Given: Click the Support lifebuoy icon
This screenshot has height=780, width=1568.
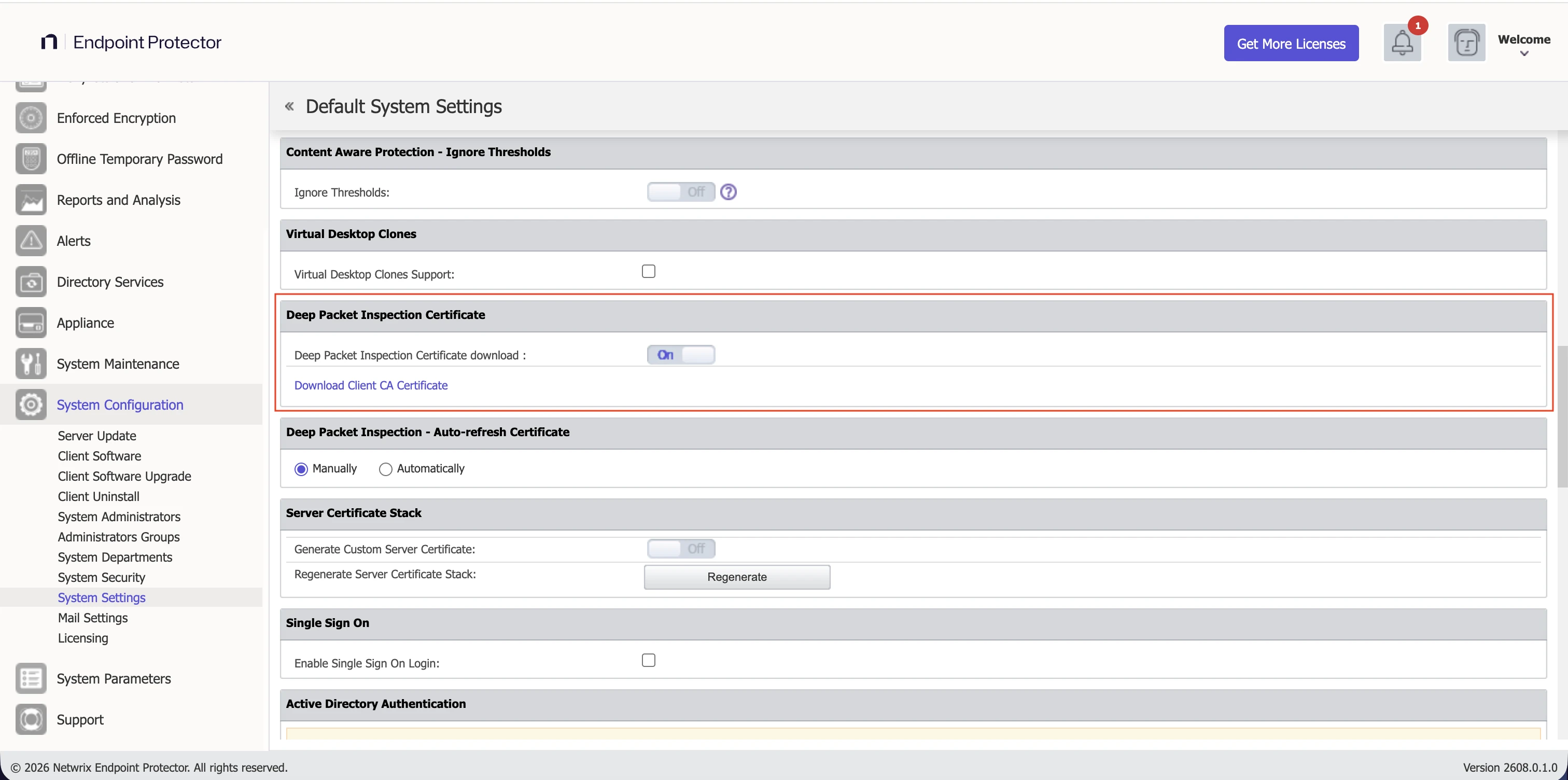Looking at the screenshot, I should 31,719.
